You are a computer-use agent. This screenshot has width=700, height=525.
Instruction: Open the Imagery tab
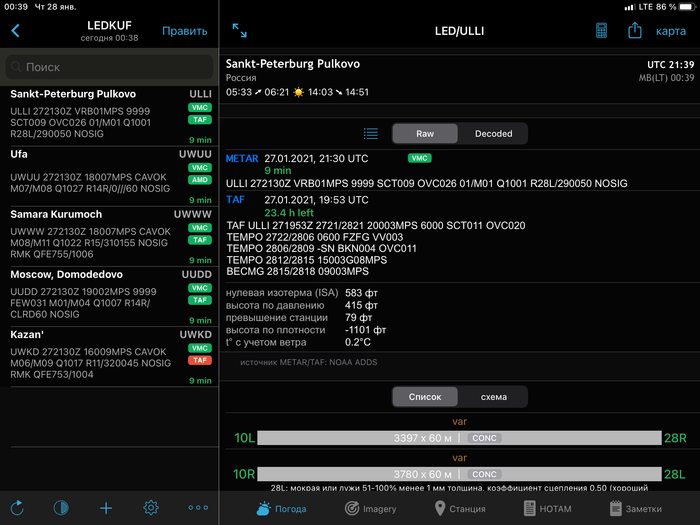(370, 508)
